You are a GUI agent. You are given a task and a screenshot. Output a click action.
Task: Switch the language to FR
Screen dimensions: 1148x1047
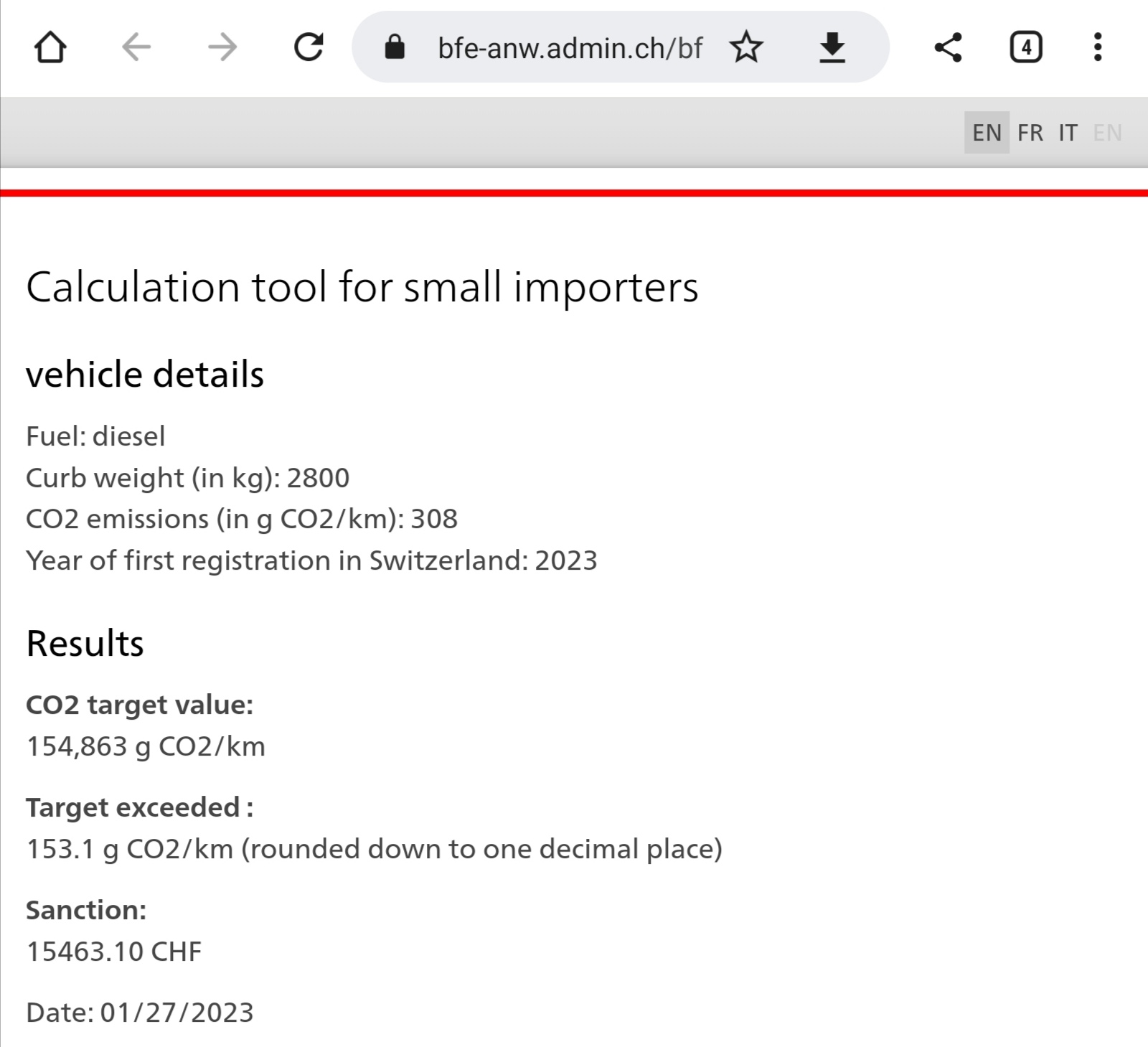1030,133
